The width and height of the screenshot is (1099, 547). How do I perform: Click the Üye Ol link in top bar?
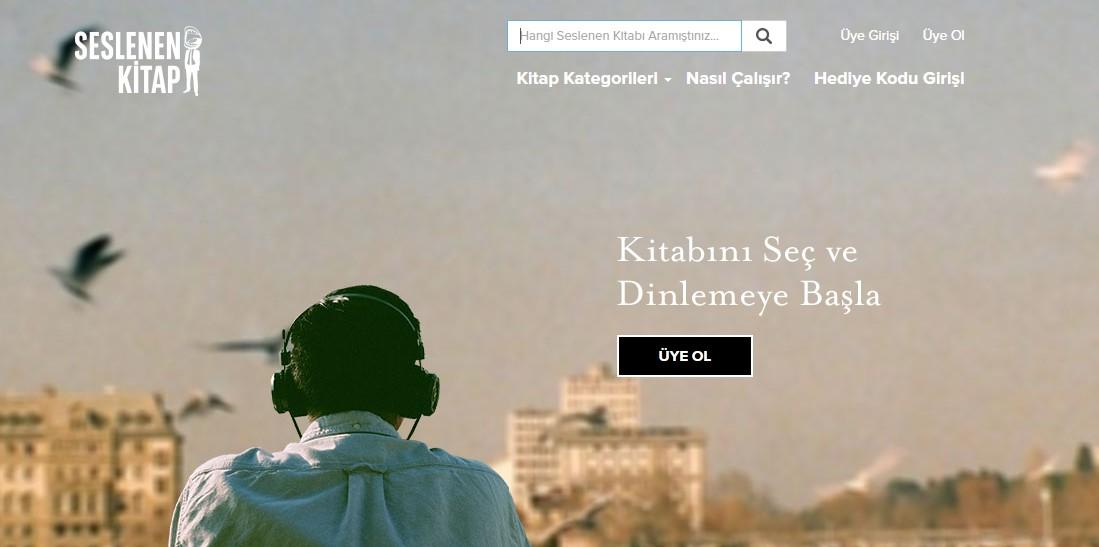[943, 36]
